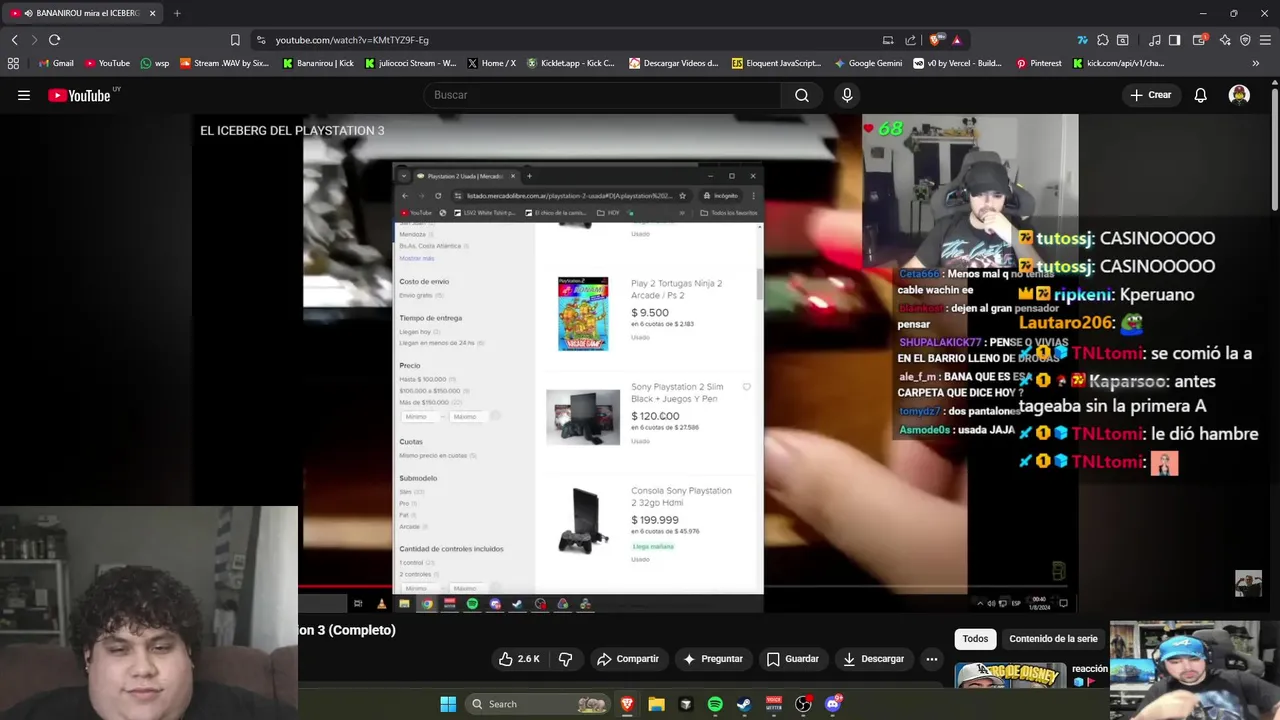
Task: Open the Crear create menu
Action: coord(1150,95)
